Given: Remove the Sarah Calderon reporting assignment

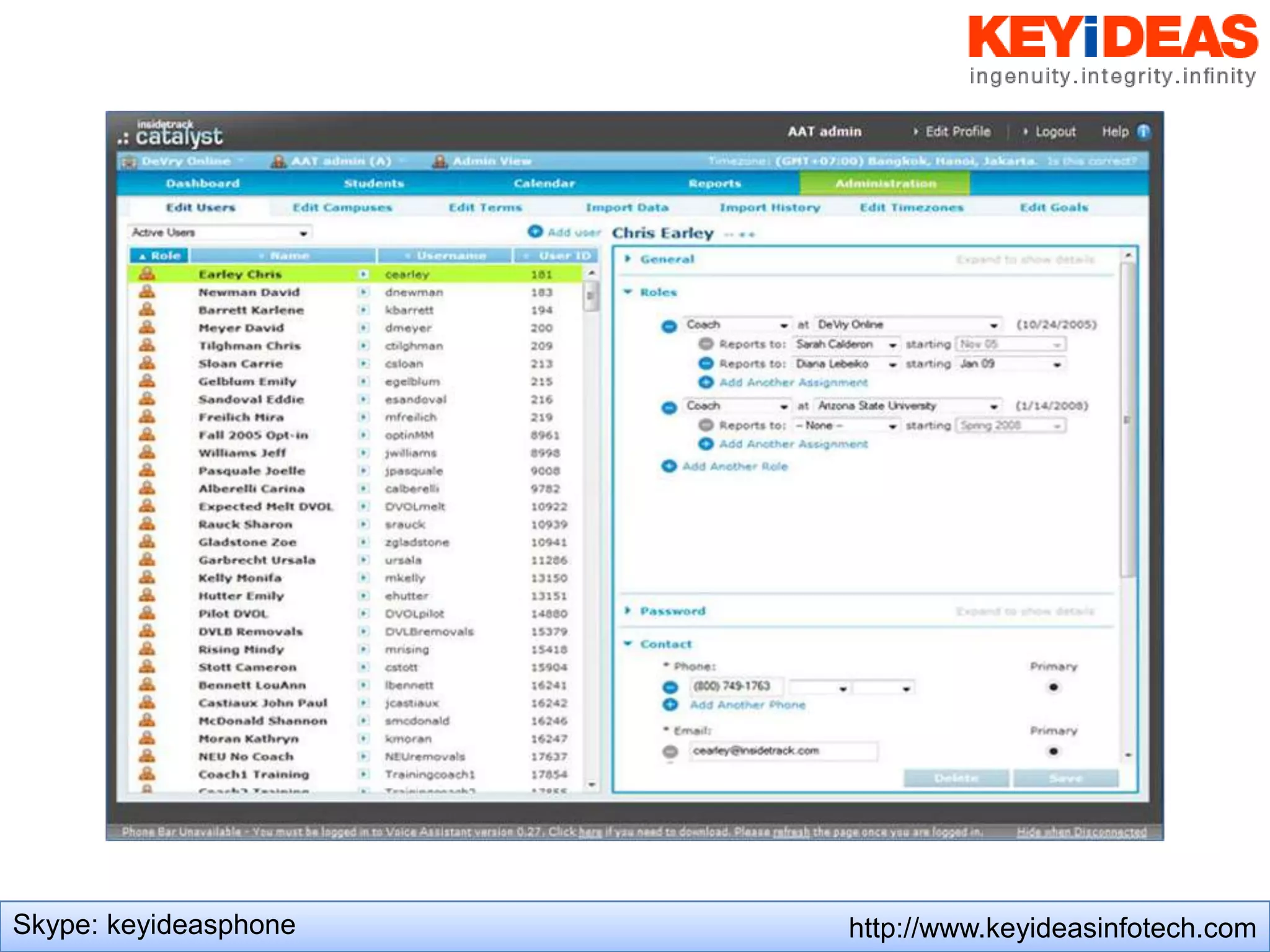Looking at the screenshot, I should pyautogui.click(x=706, y=344).
